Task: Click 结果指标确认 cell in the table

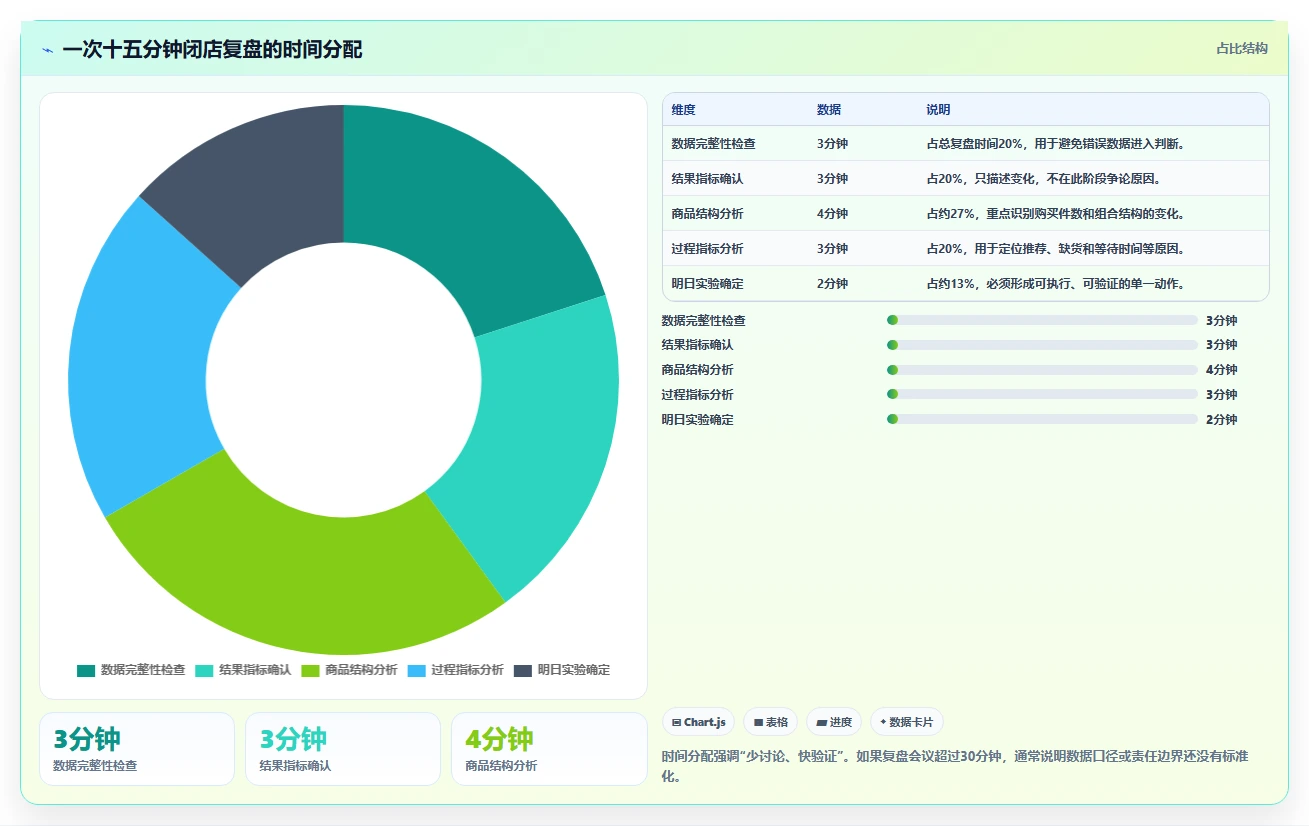Action: tap(708, 179)
